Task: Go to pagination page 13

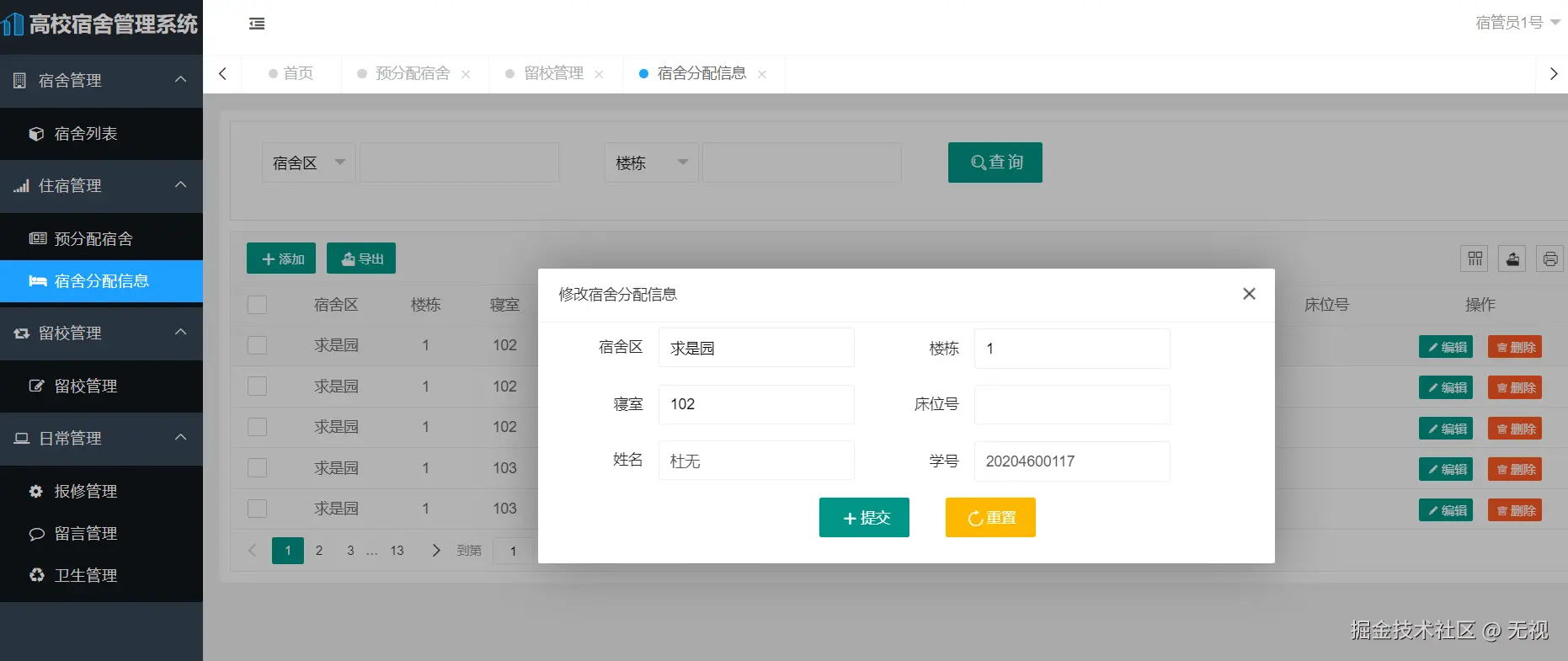Action: [x=397, y=551]
